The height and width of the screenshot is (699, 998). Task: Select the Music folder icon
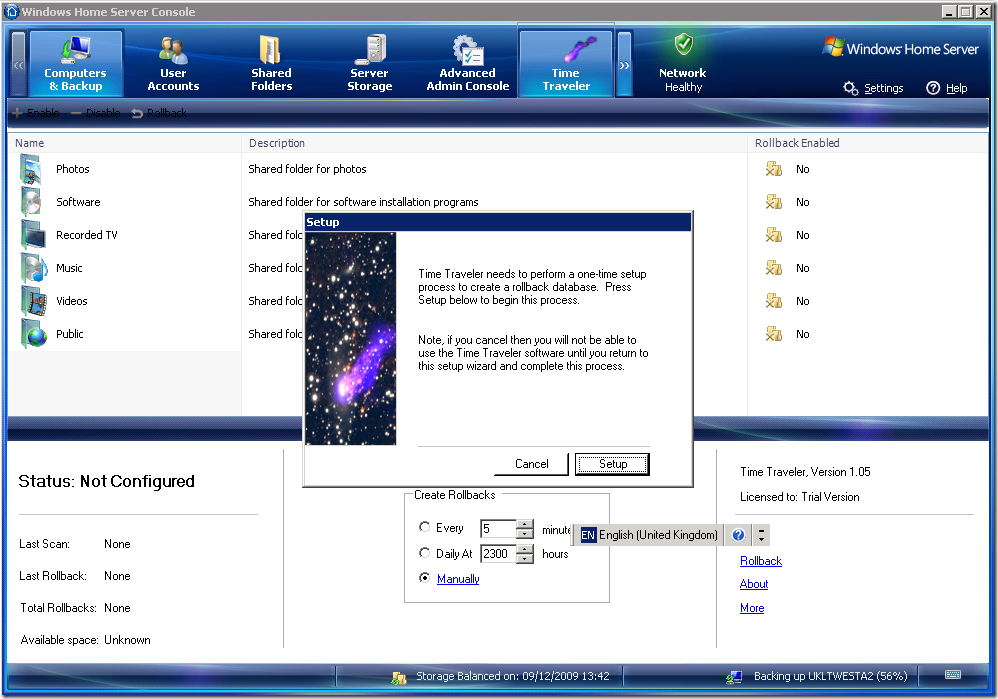click(33, 268)
